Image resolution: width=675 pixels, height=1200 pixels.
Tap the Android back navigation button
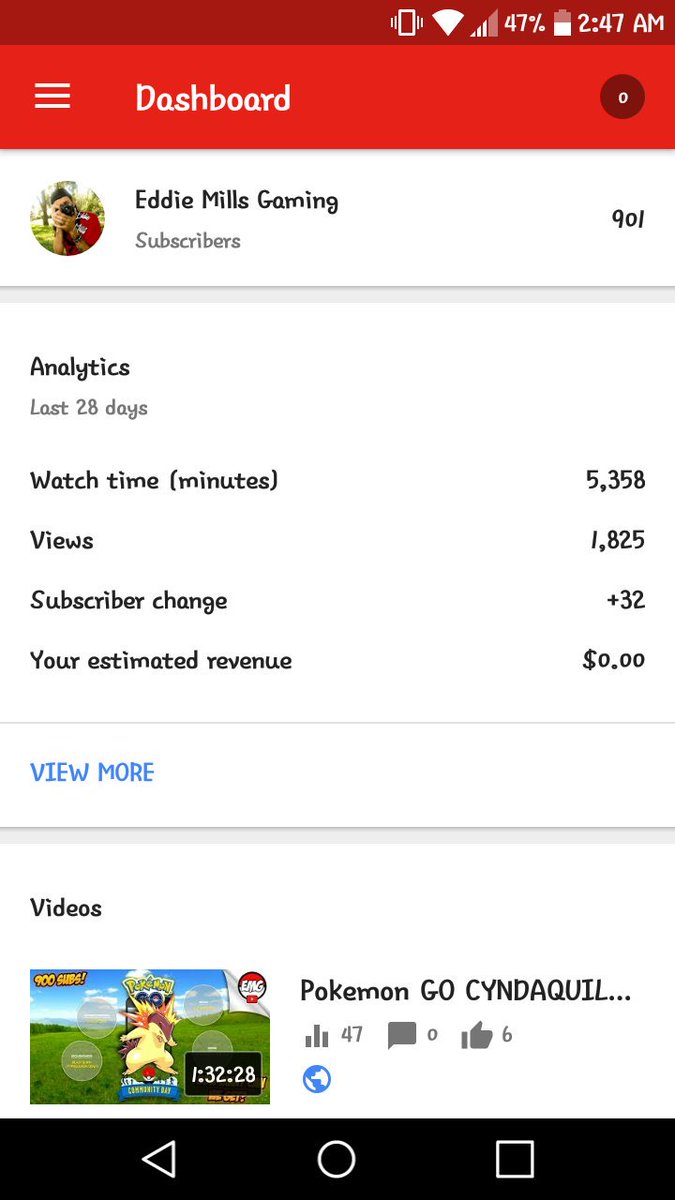(x=159, y=1159)
